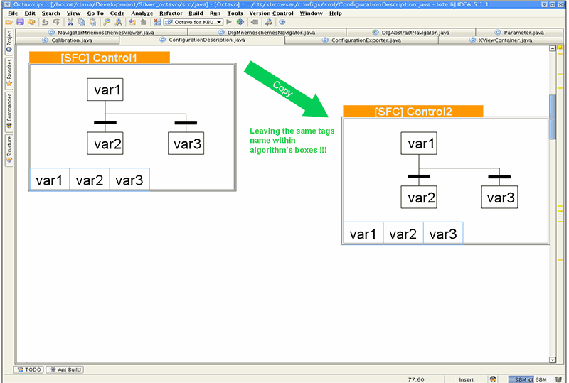Screen dimensions: 569x383
Task: Click the Paste clipboard icon
Action: coord(93,22)
